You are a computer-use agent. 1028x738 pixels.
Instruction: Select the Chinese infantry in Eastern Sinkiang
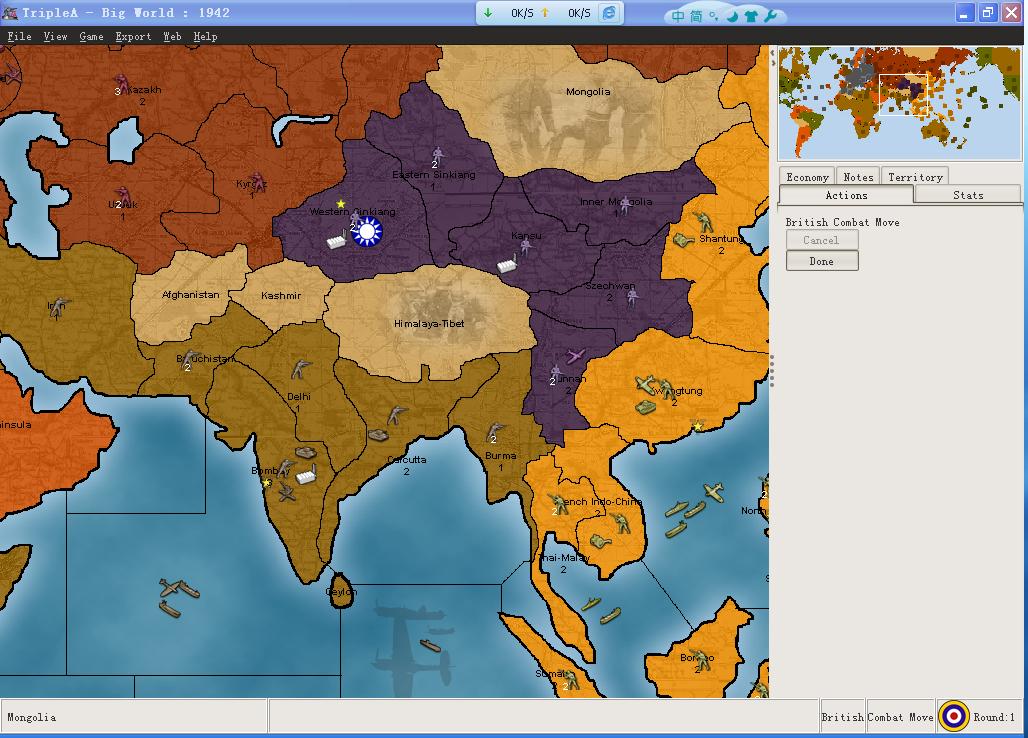[438, 156]
